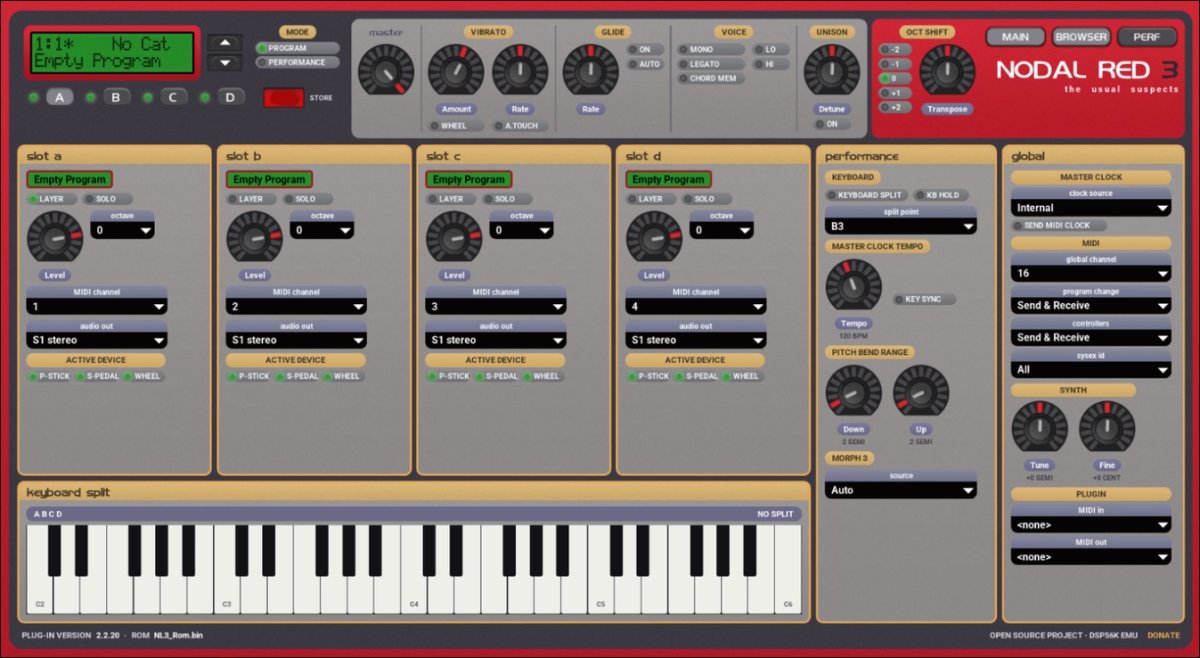Select slot B button under the display

click(117, 97)
